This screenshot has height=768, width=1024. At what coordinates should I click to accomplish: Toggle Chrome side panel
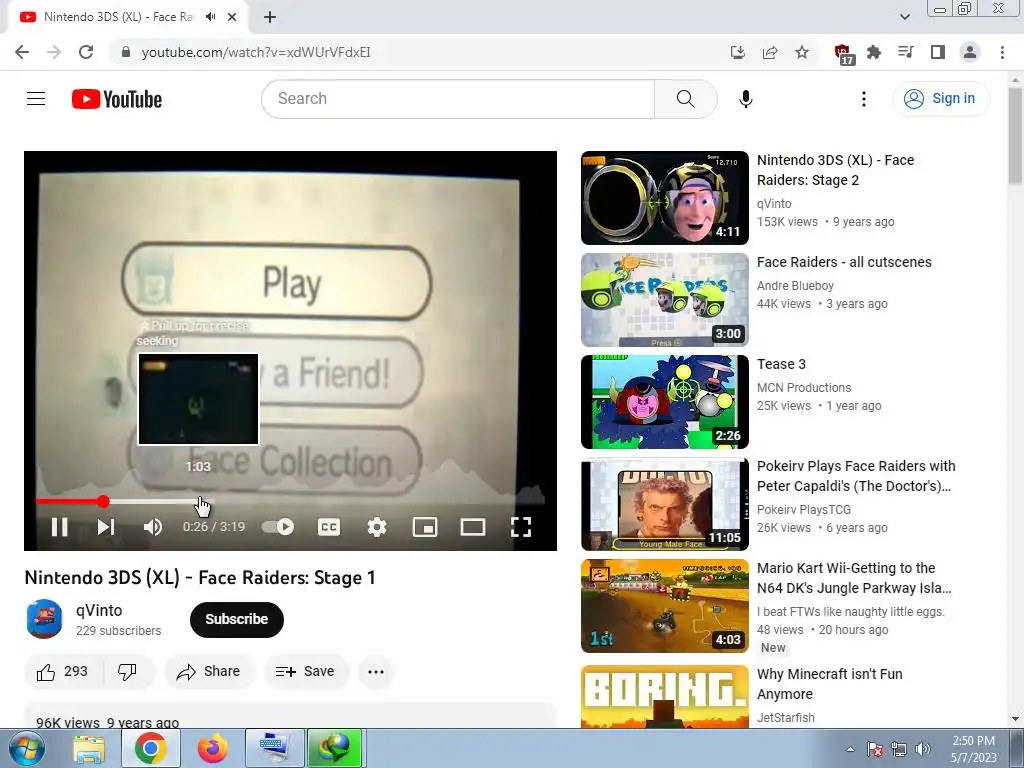point(938,52)
